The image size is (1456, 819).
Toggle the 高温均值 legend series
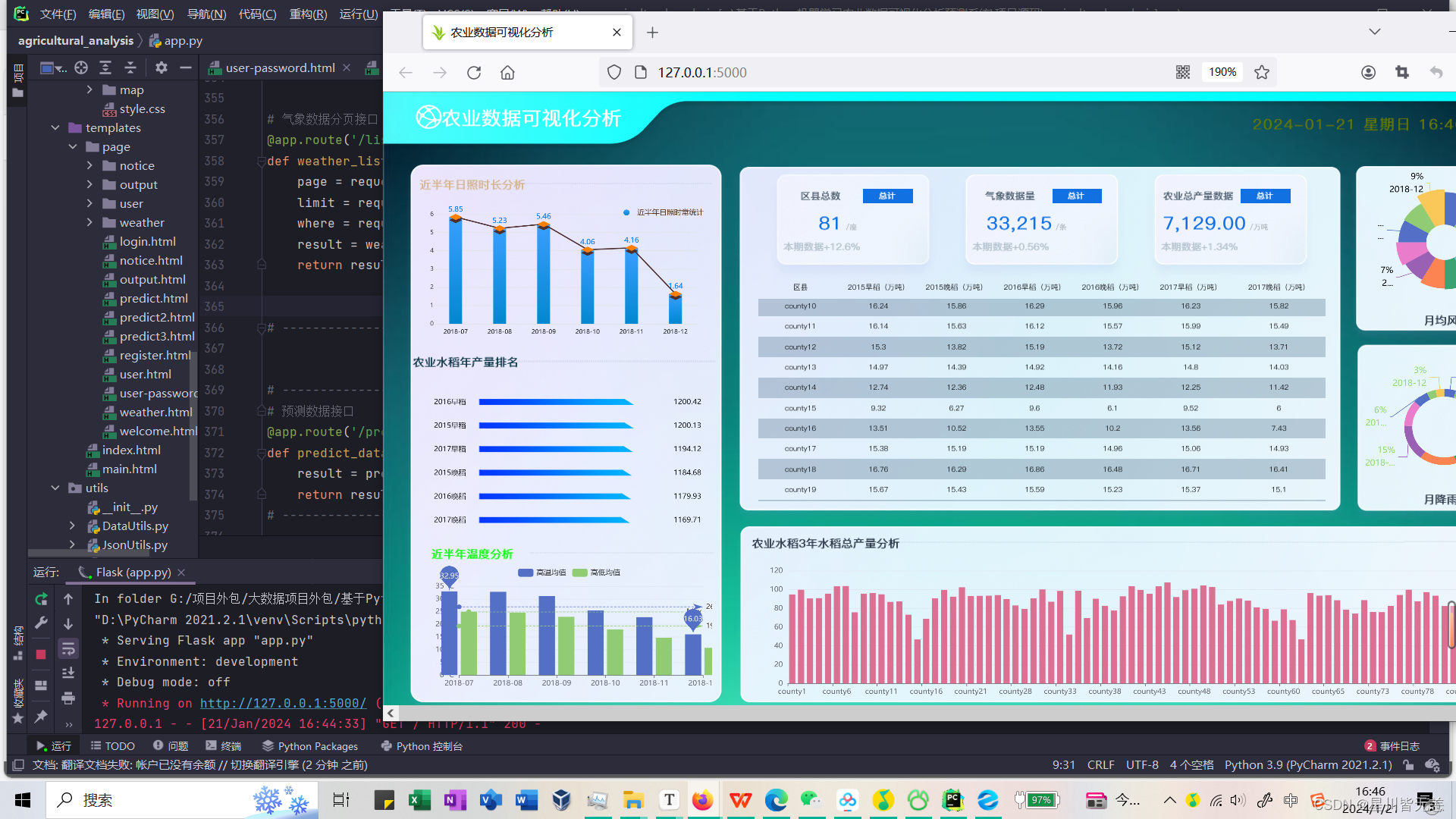(542, 573)
